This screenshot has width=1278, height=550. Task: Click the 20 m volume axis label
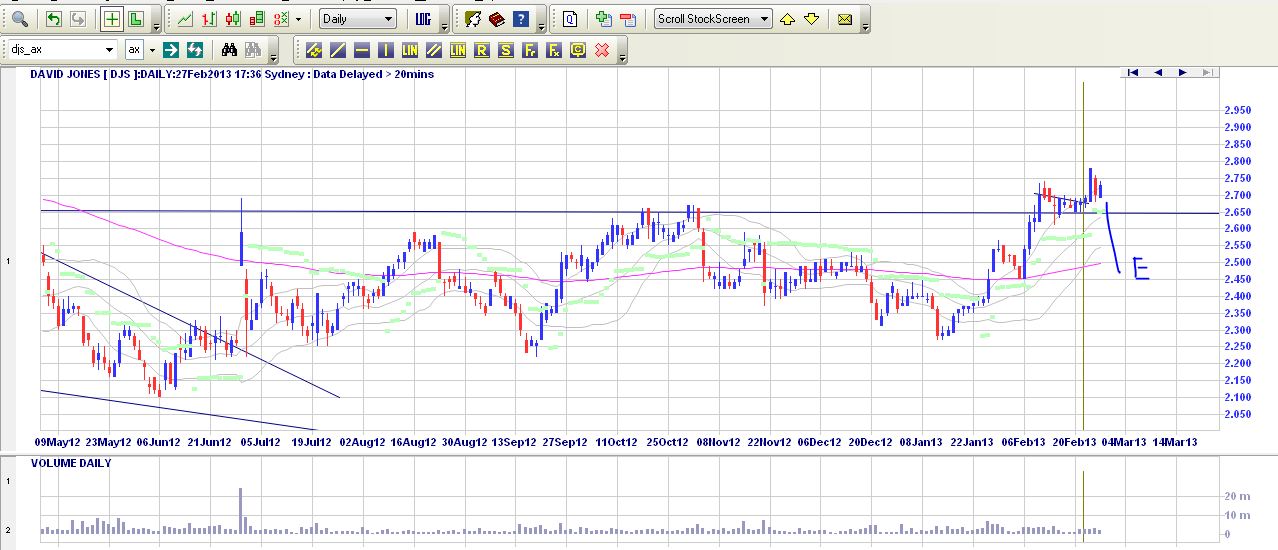click(x=1236, y=496)
